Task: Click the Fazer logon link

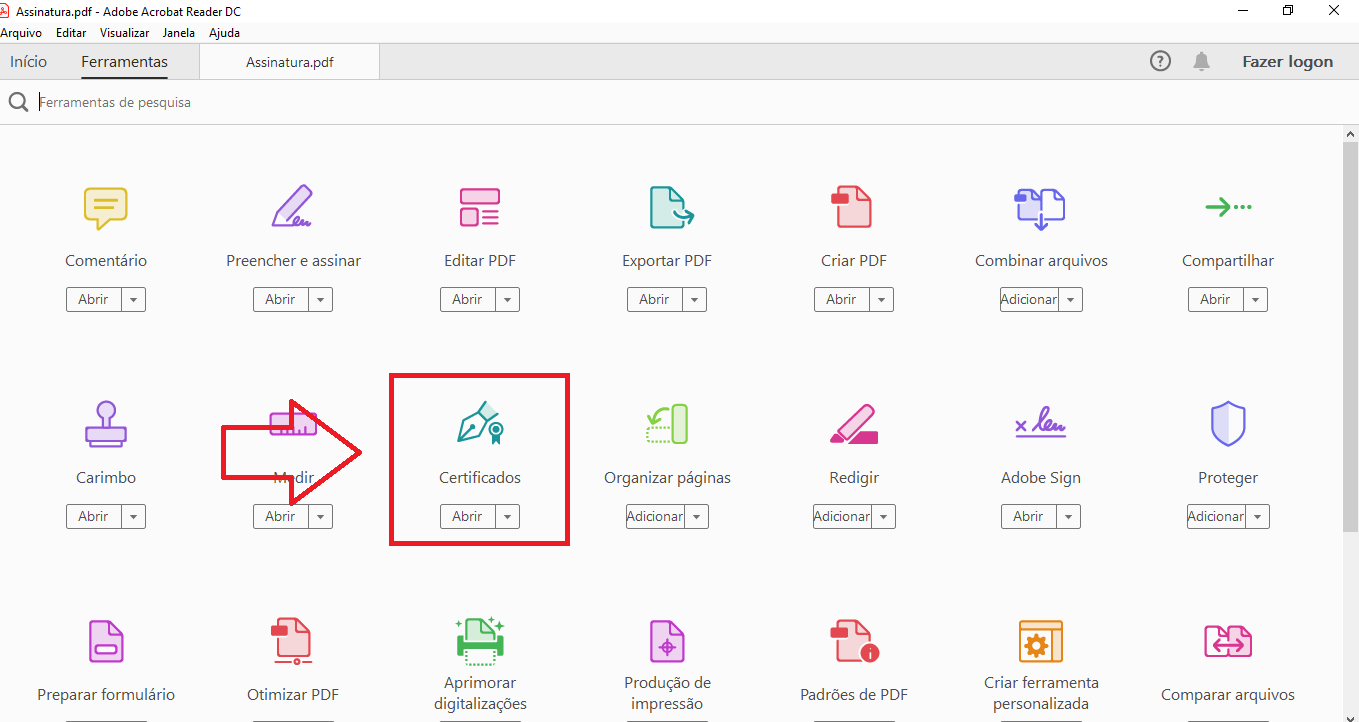Action: coord(1287,62)
